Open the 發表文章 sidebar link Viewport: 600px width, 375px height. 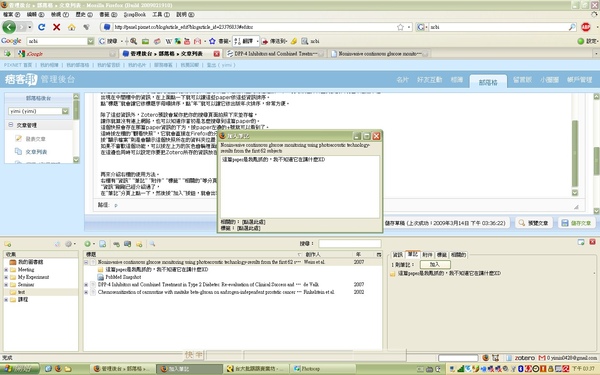36,139
